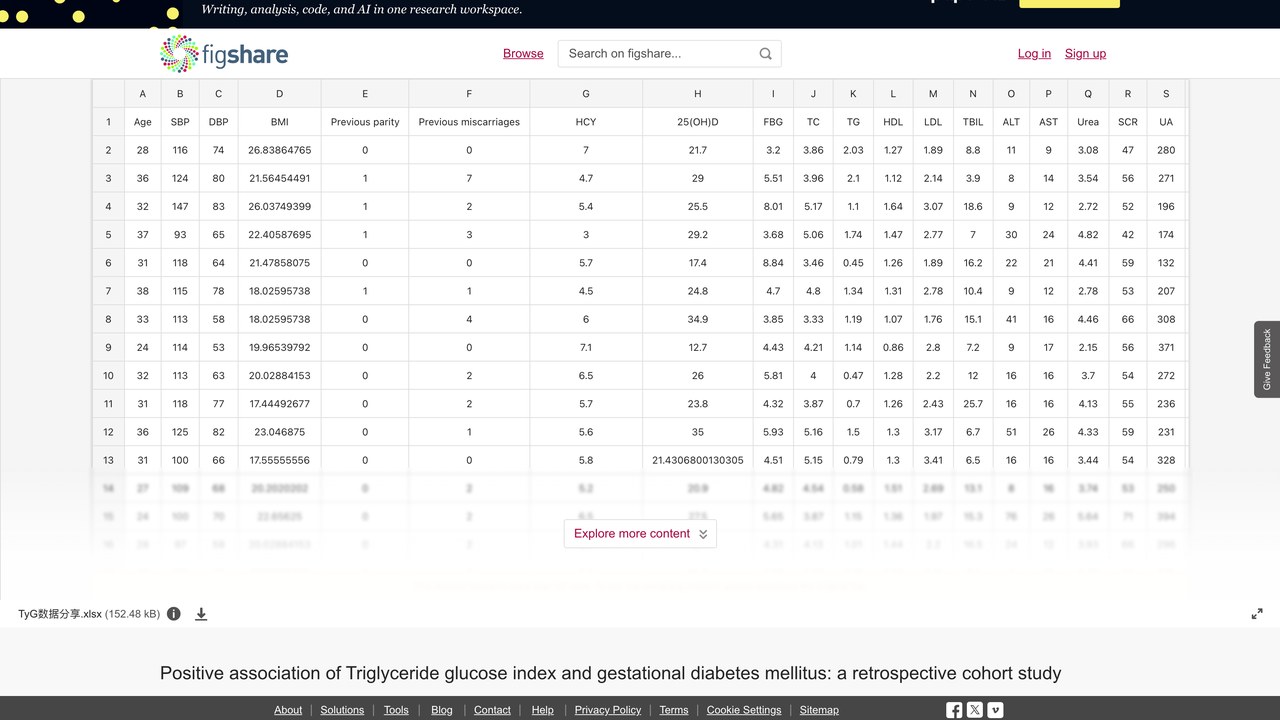Click the figshare logo

click(x=224, y=54)
